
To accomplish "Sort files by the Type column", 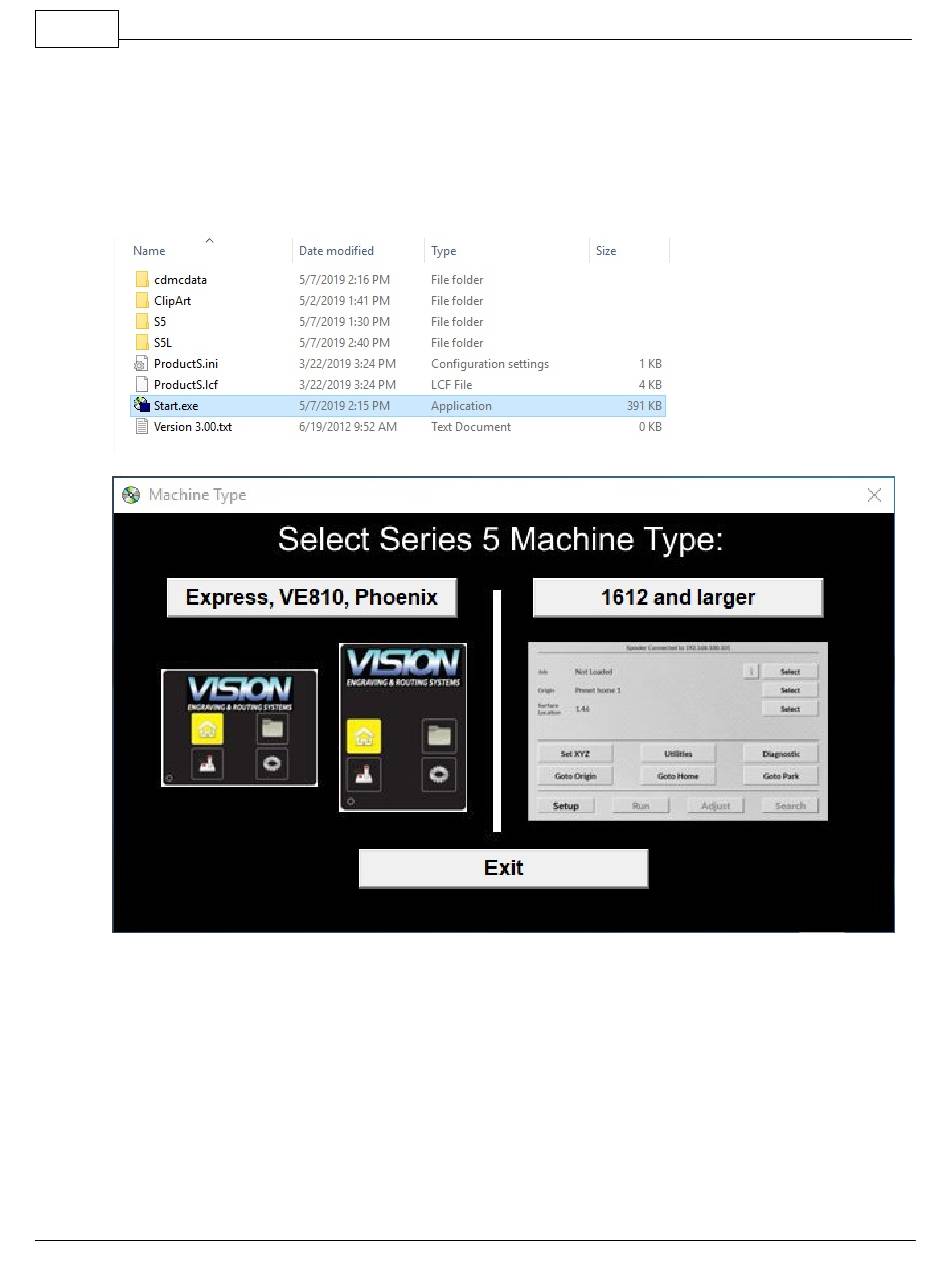I will pyautogui.click(x=443, y=251).
